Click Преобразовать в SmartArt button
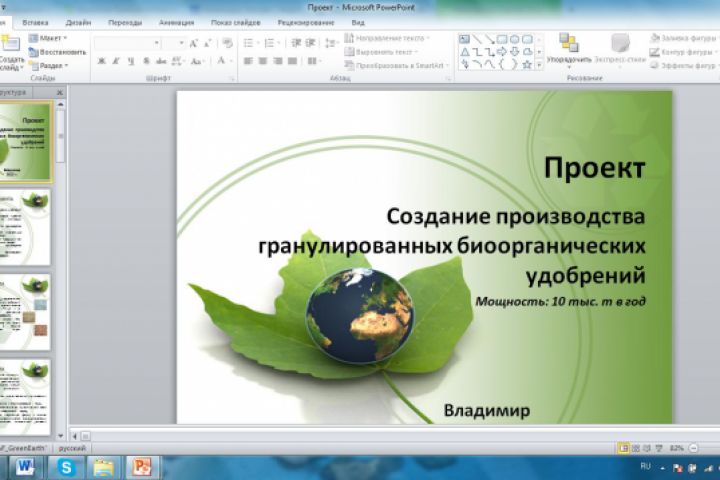The image size is (720, 480). point(397,66)
